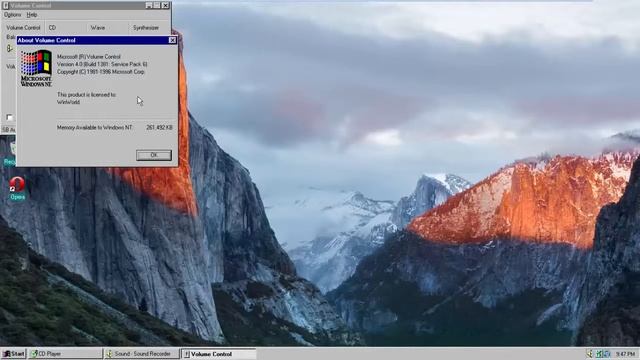640x360 pixels.
Task: Click the 'Version 4.0' build line
Action: point(102,64)
